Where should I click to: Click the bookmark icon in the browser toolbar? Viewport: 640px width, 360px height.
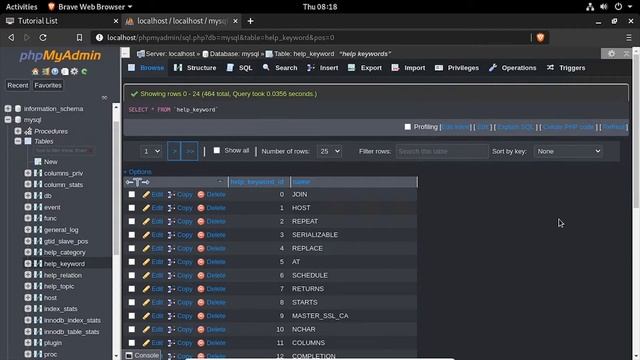(x=79, y=38)
